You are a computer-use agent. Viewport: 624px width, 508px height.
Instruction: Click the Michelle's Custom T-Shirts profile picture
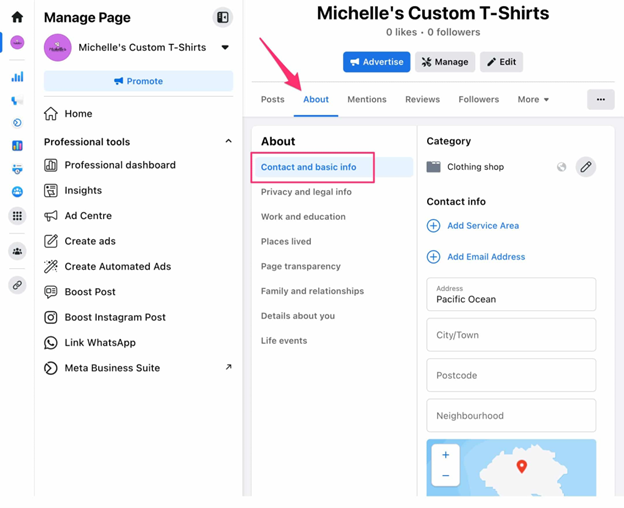coord(58,47)
